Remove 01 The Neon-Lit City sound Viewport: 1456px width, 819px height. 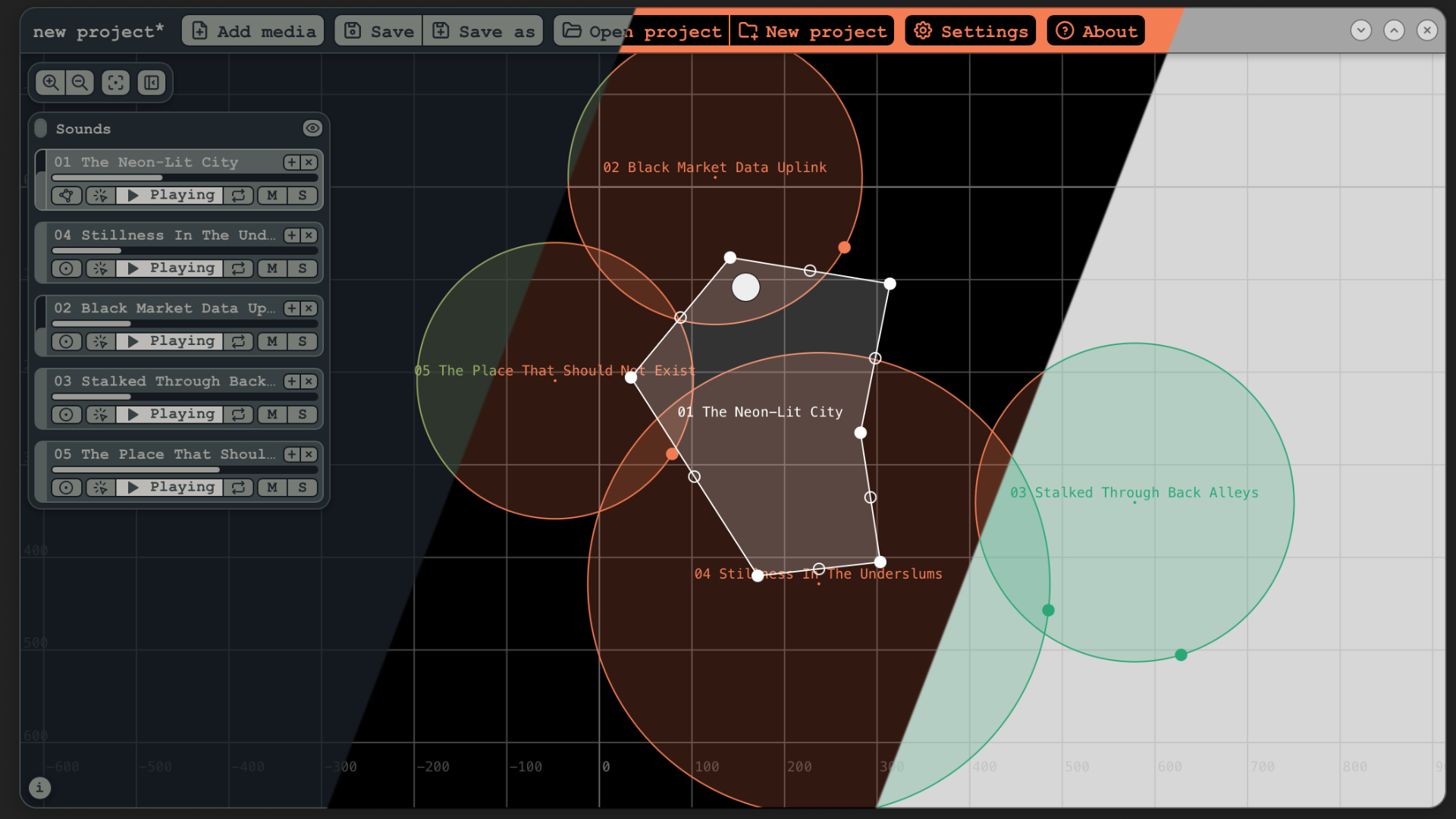[x=309, y=162]
